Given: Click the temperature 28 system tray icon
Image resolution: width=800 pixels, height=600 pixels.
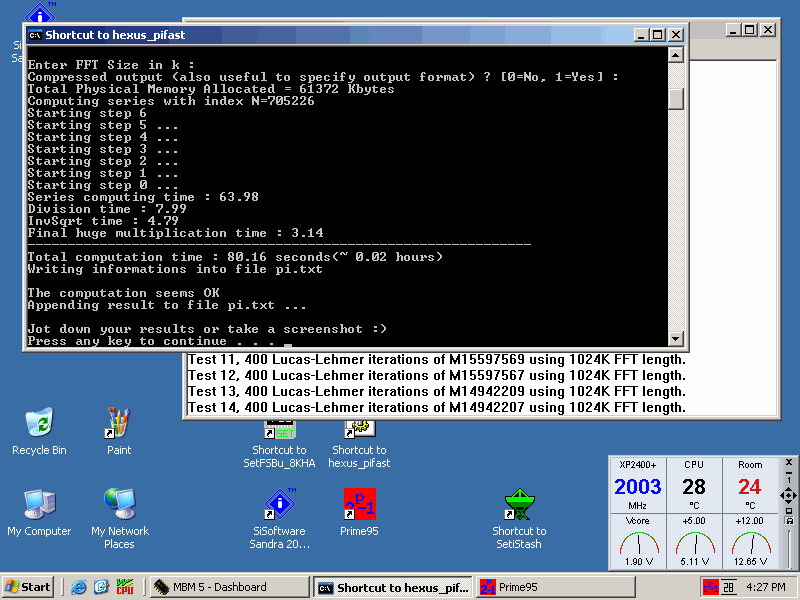Looking at the screenshot, I should pos(730,587).
